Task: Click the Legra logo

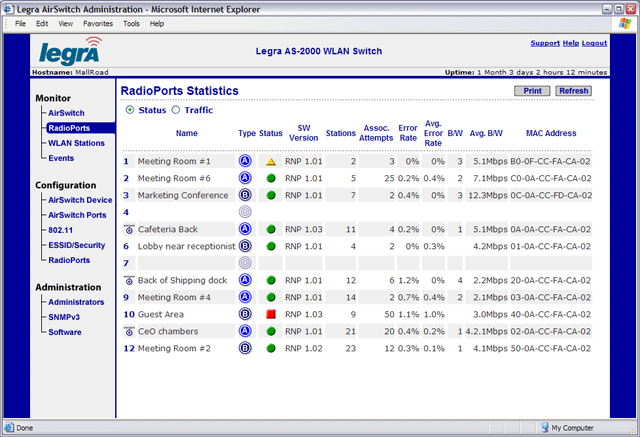Action: 70,51
